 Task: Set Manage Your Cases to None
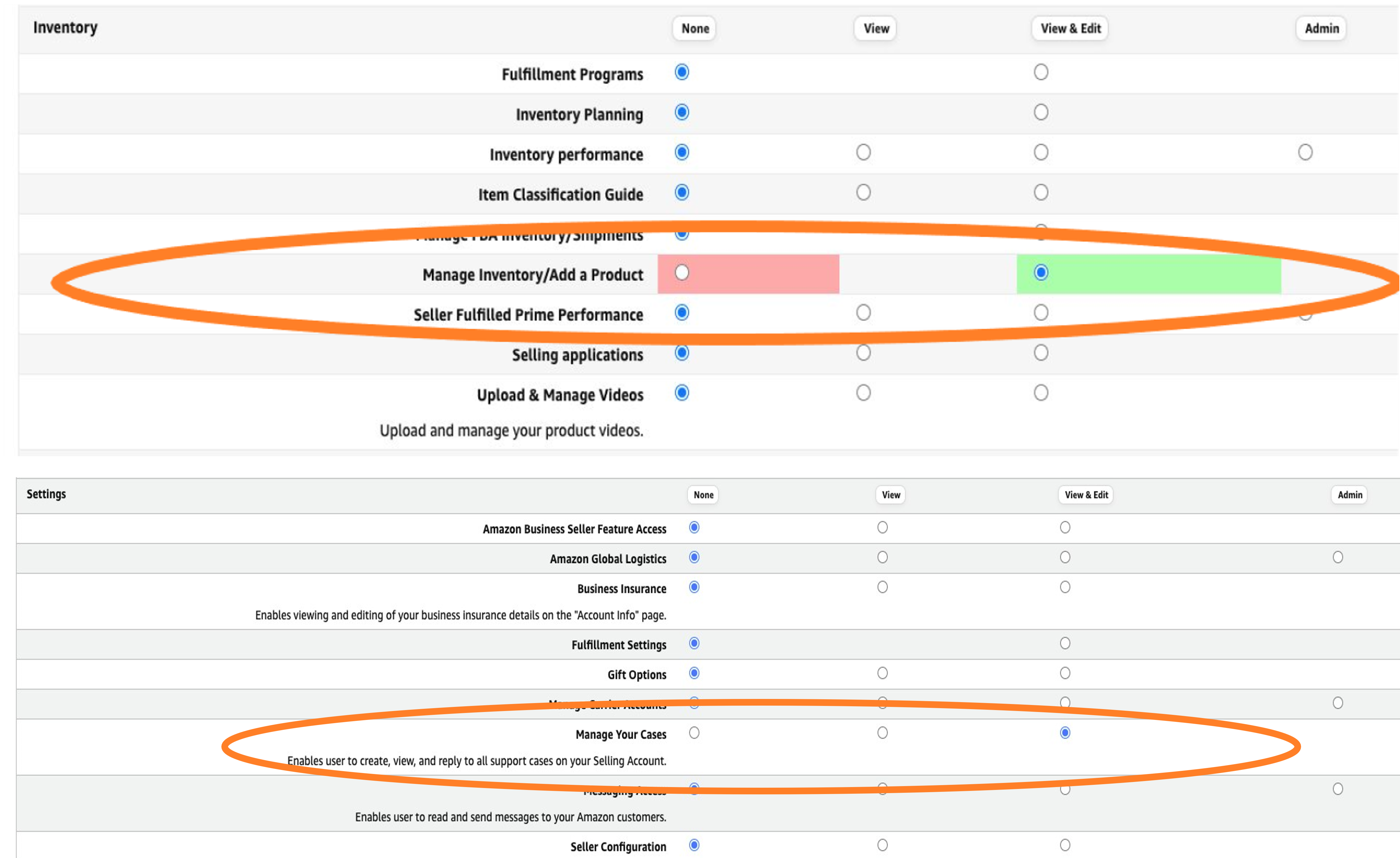pos(693,733)
